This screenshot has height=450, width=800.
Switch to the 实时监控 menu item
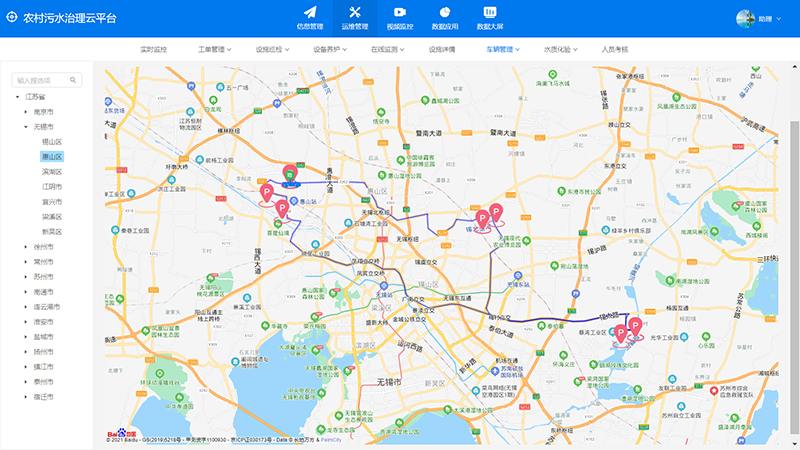154,49
